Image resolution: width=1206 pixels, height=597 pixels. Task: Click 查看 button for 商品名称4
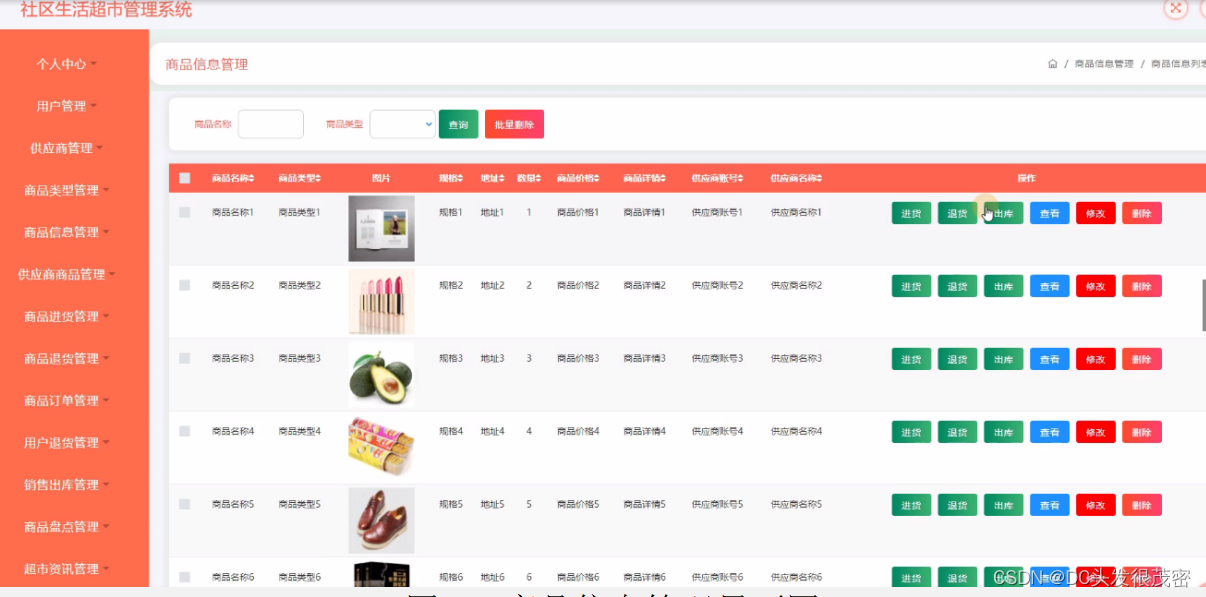1049,432
